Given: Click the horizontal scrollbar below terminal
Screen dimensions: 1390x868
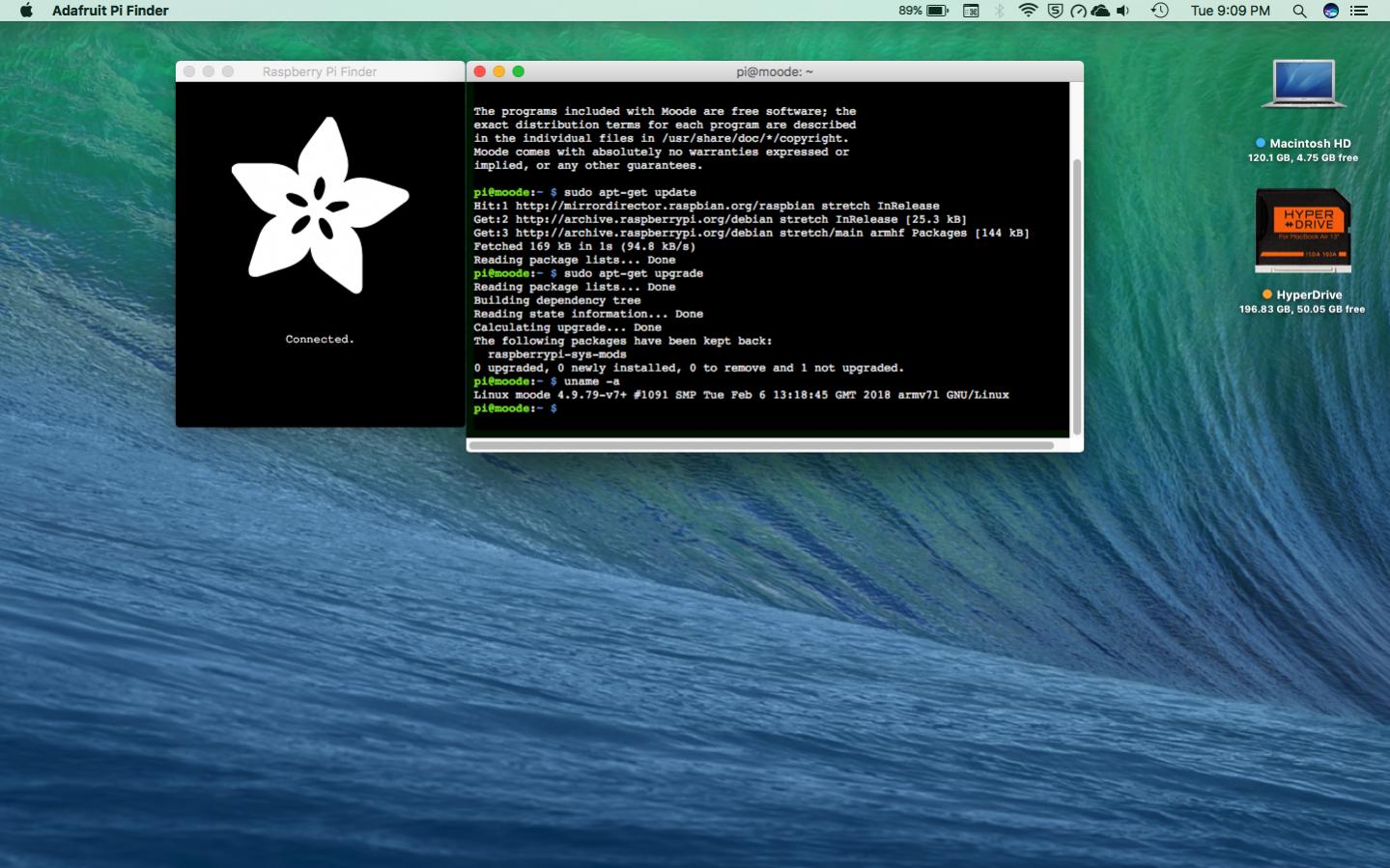Looking at the screenshot, I should 762,445.
